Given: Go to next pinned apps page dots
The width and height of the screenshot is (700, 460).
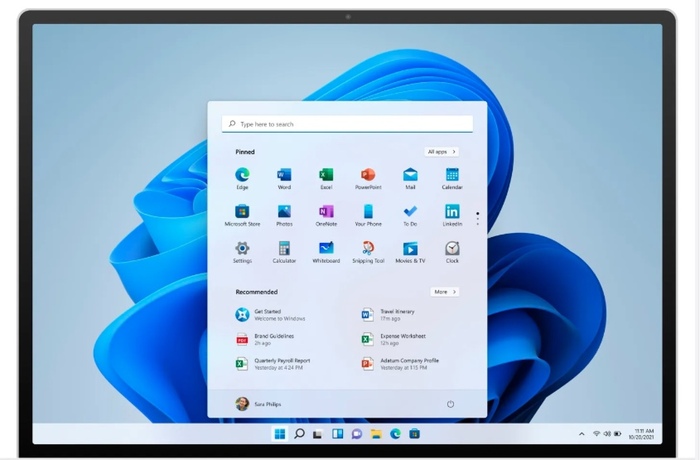Looking at the screenshot, I should coord(478,218).
